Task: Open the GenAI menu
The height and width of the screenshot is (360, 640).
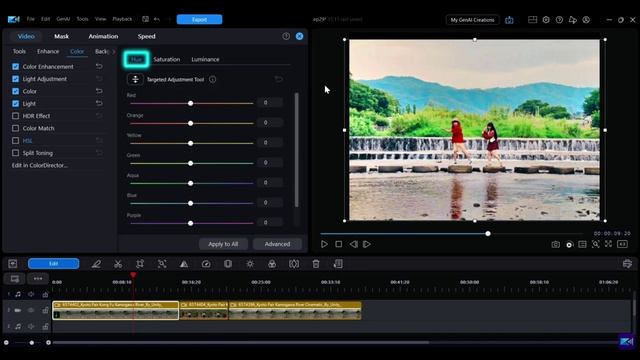Action: [x=63, y=19]
